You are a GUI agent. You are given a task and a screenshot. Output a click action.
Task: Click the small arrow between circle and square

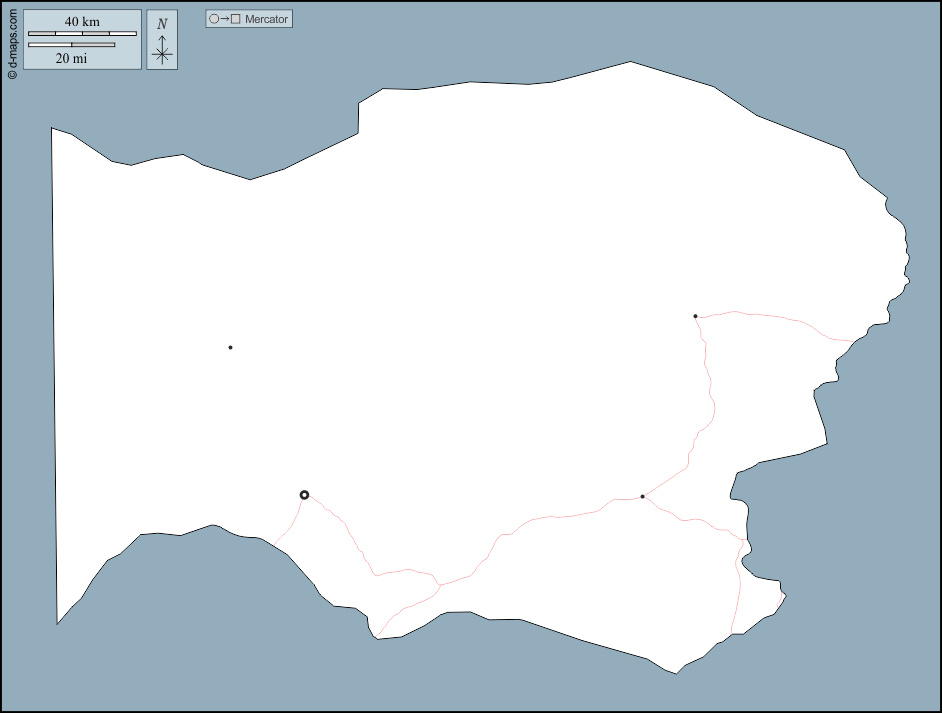224,19
